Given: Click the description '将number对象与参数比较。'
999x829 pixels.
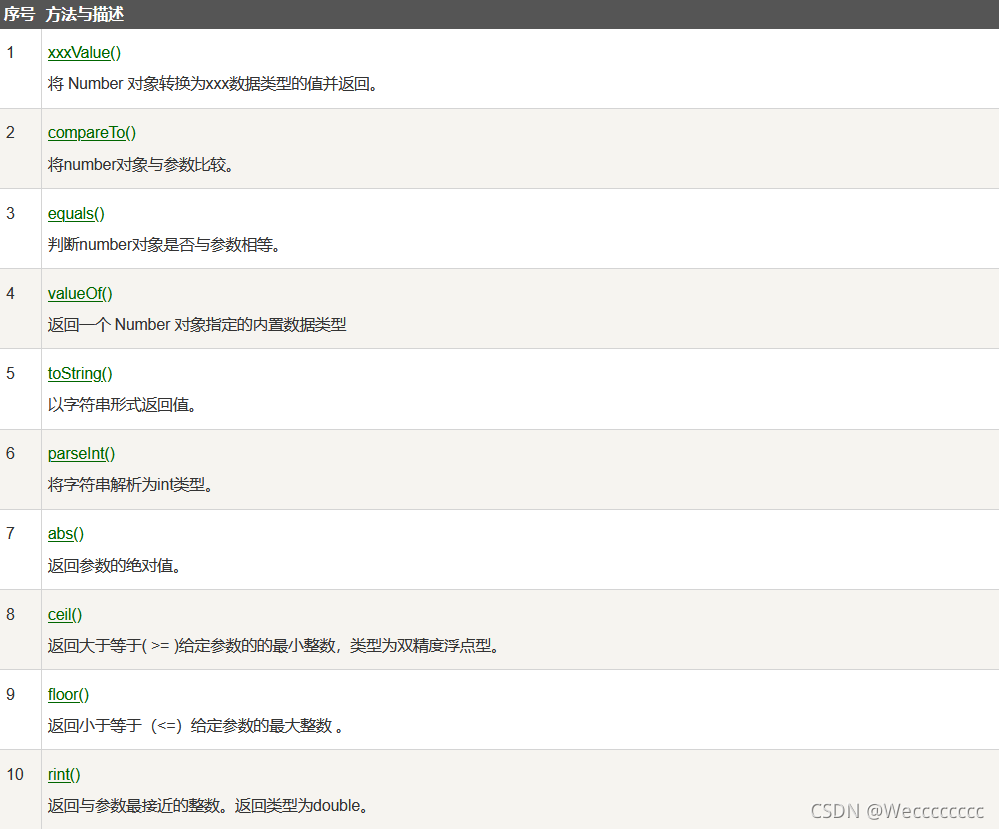Looking at the screenshot, I should click(x=141, y=164).
